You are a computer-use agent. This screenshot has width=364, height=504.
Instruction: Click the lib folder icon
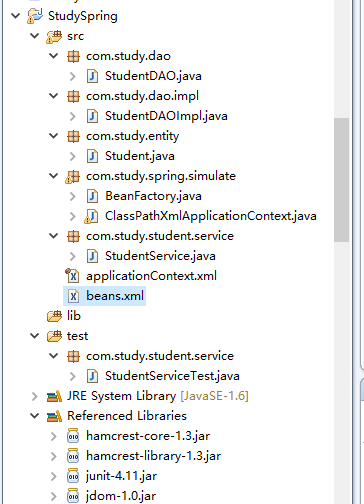click(x=54, y=316)
